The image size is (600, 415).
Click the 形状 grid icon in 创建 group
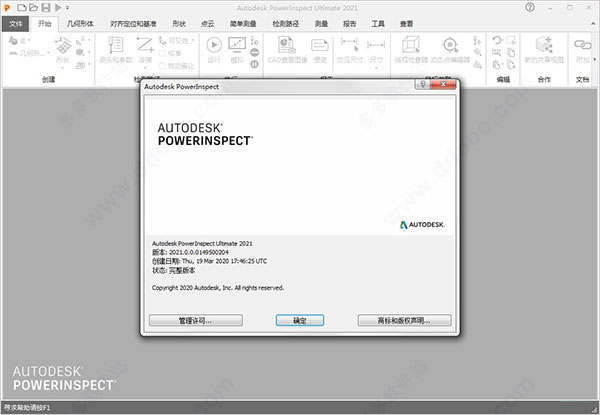click(63, 46)
